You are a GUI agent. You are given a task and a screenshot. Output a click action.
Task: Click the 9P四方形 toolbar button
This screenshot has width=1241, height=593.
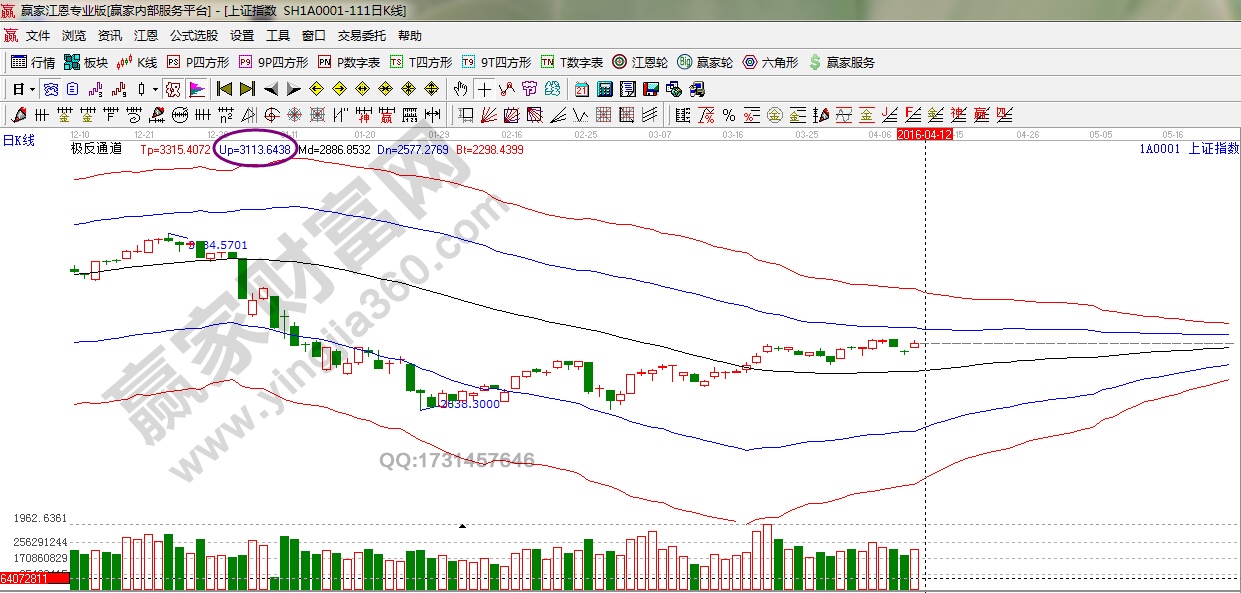(273, 62)
